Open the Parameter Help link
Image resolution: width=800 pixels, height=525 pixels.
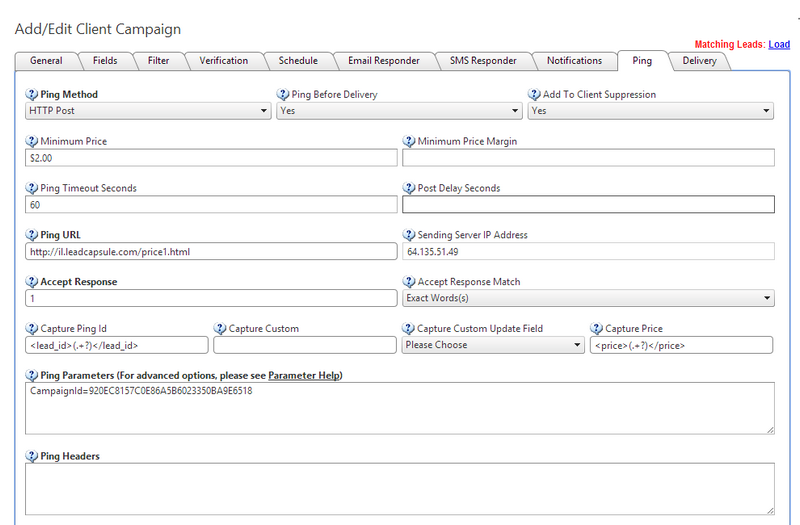click(304, 375)
